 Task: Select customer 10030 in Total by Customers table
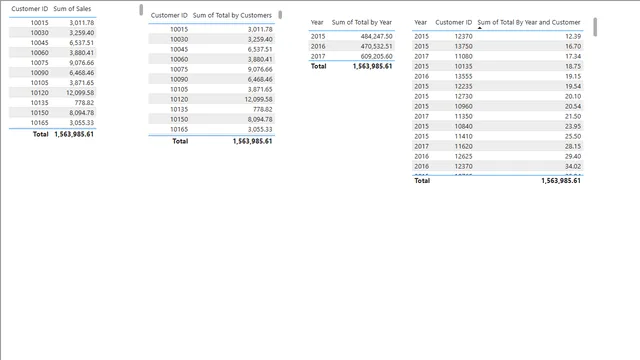tap(179, 40)
